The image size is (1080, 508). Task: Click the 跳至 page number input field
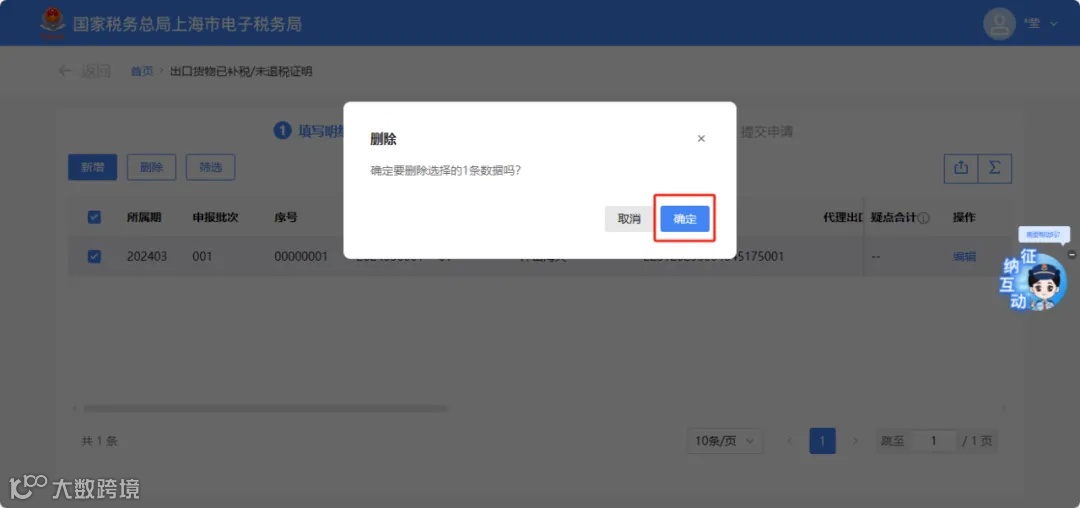point(933,441)
